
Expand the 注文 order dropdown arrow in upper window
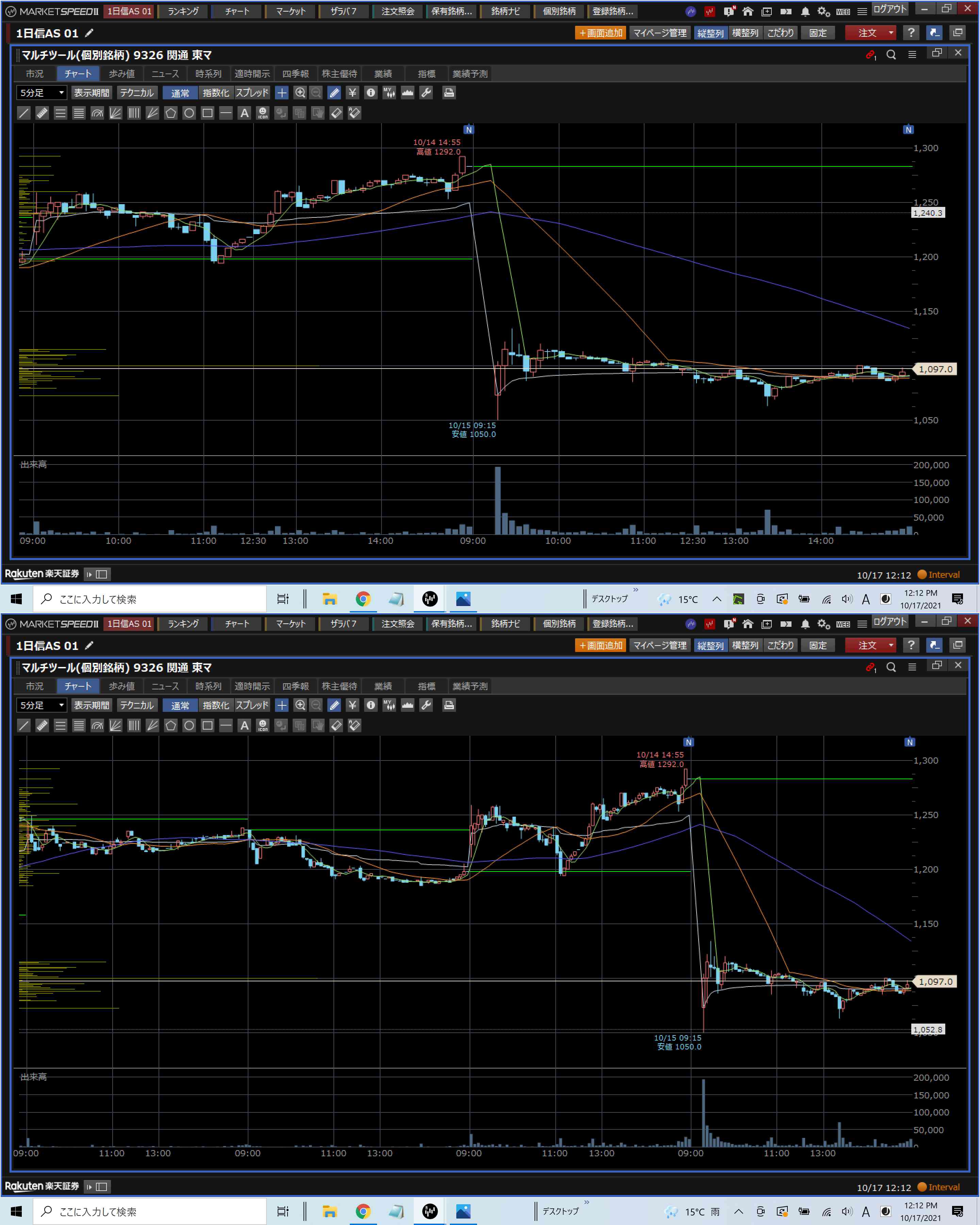pos(891,33)
